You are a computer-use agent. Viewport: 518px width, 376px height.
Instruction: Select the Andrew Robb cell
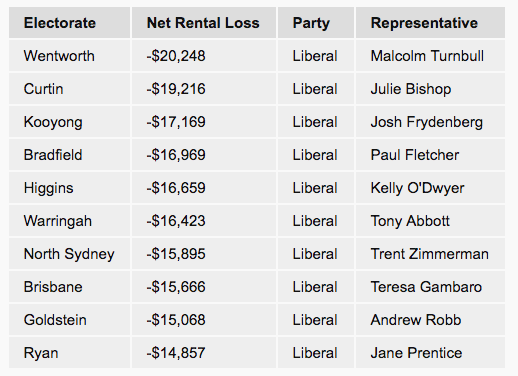point(430,320)
